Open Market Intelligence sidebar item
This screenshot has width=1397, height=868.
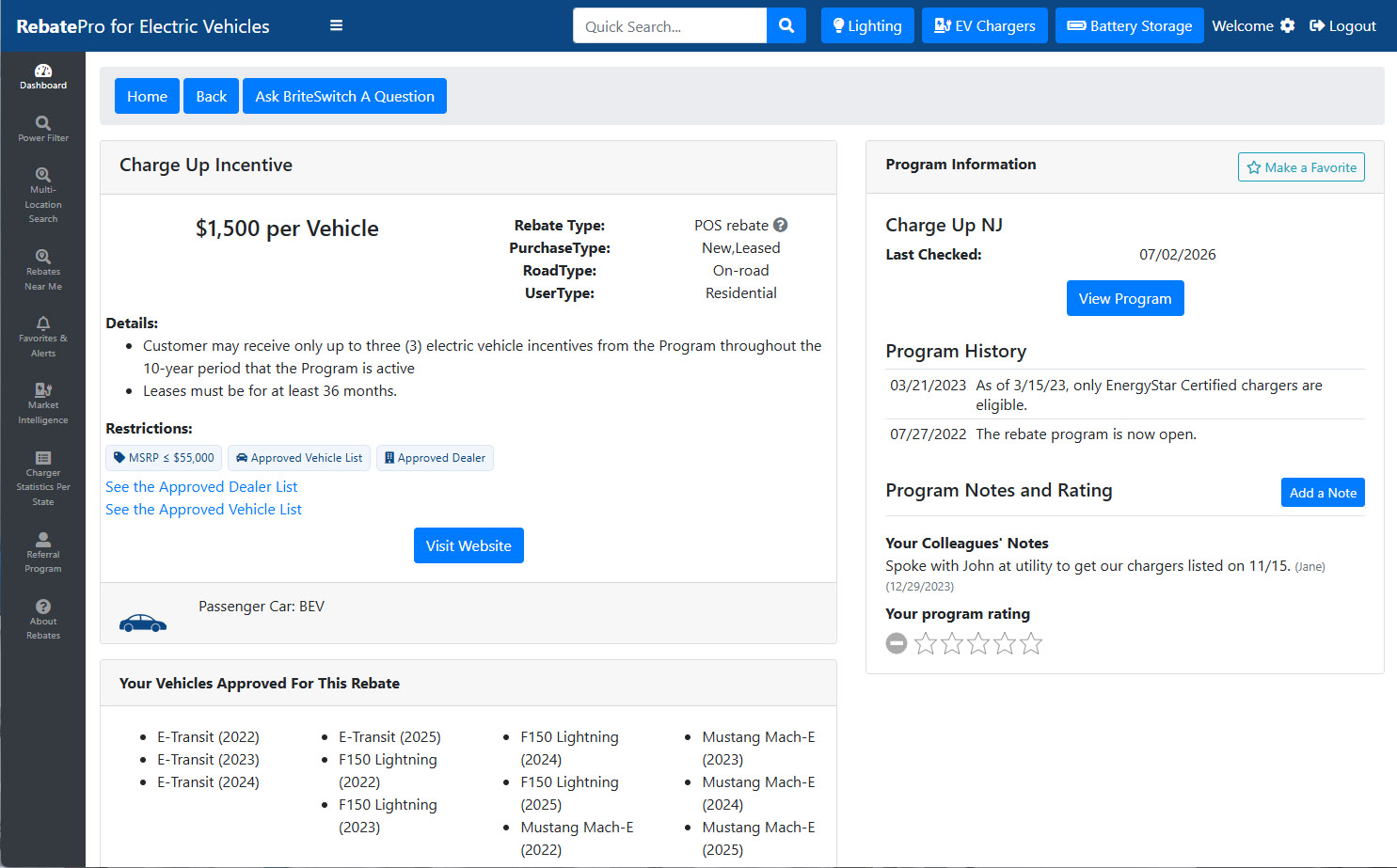tap(43, 404)
